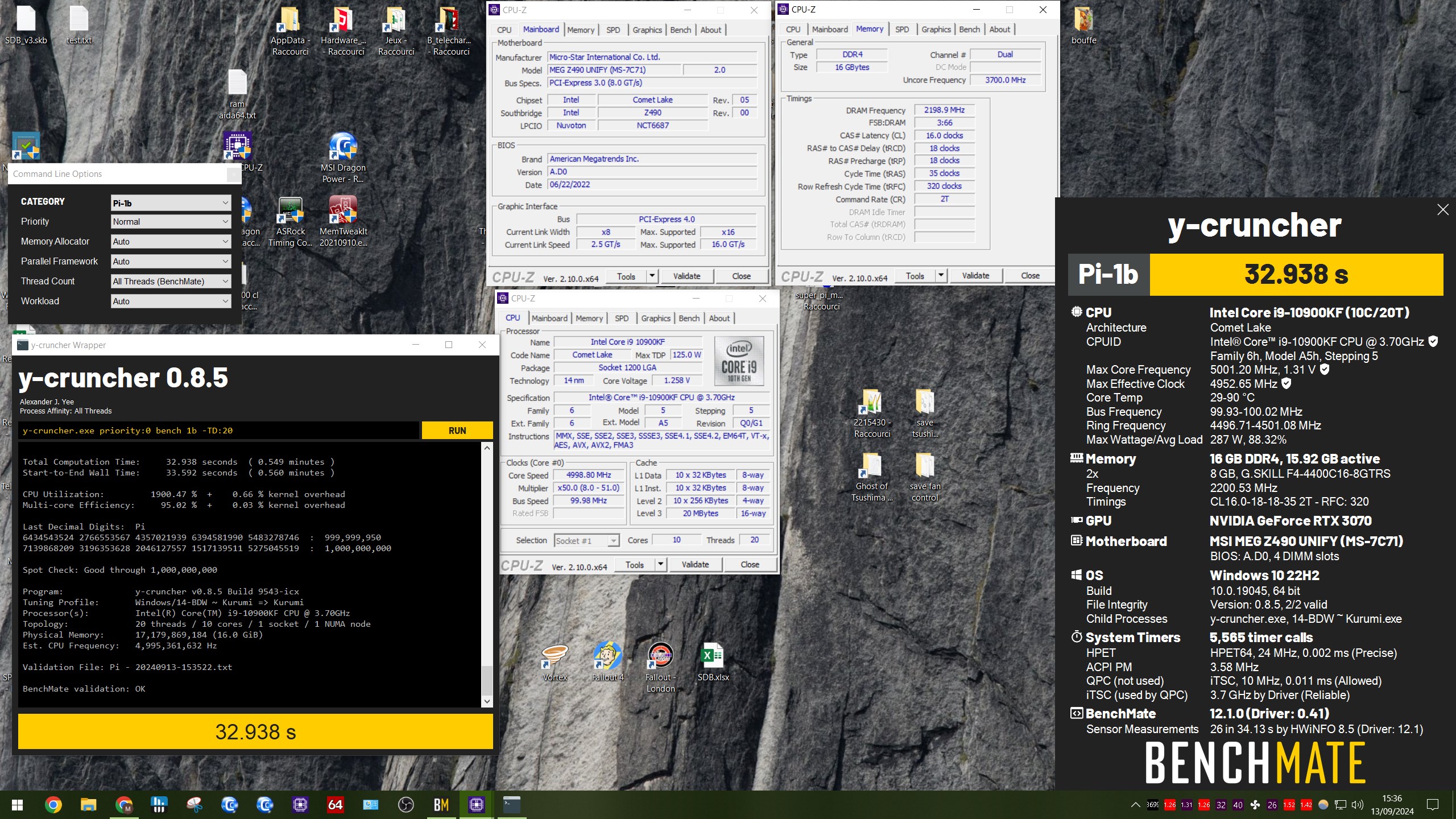Open the Priority Normal dropdown
Image resolution: width=1456 pixels, height=819 pixels.
[x=171, y=222]
